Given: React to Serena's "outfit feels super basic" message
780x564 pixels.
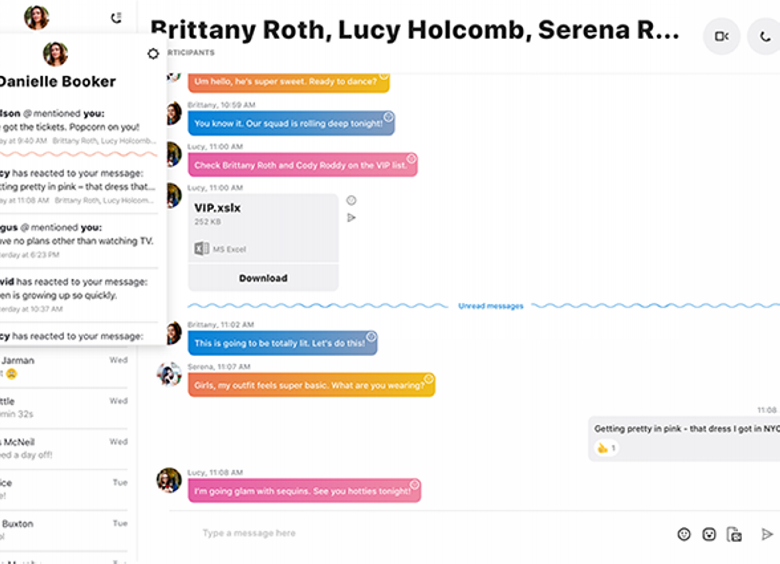Looking at the screenshot, I should pos(428,379).
